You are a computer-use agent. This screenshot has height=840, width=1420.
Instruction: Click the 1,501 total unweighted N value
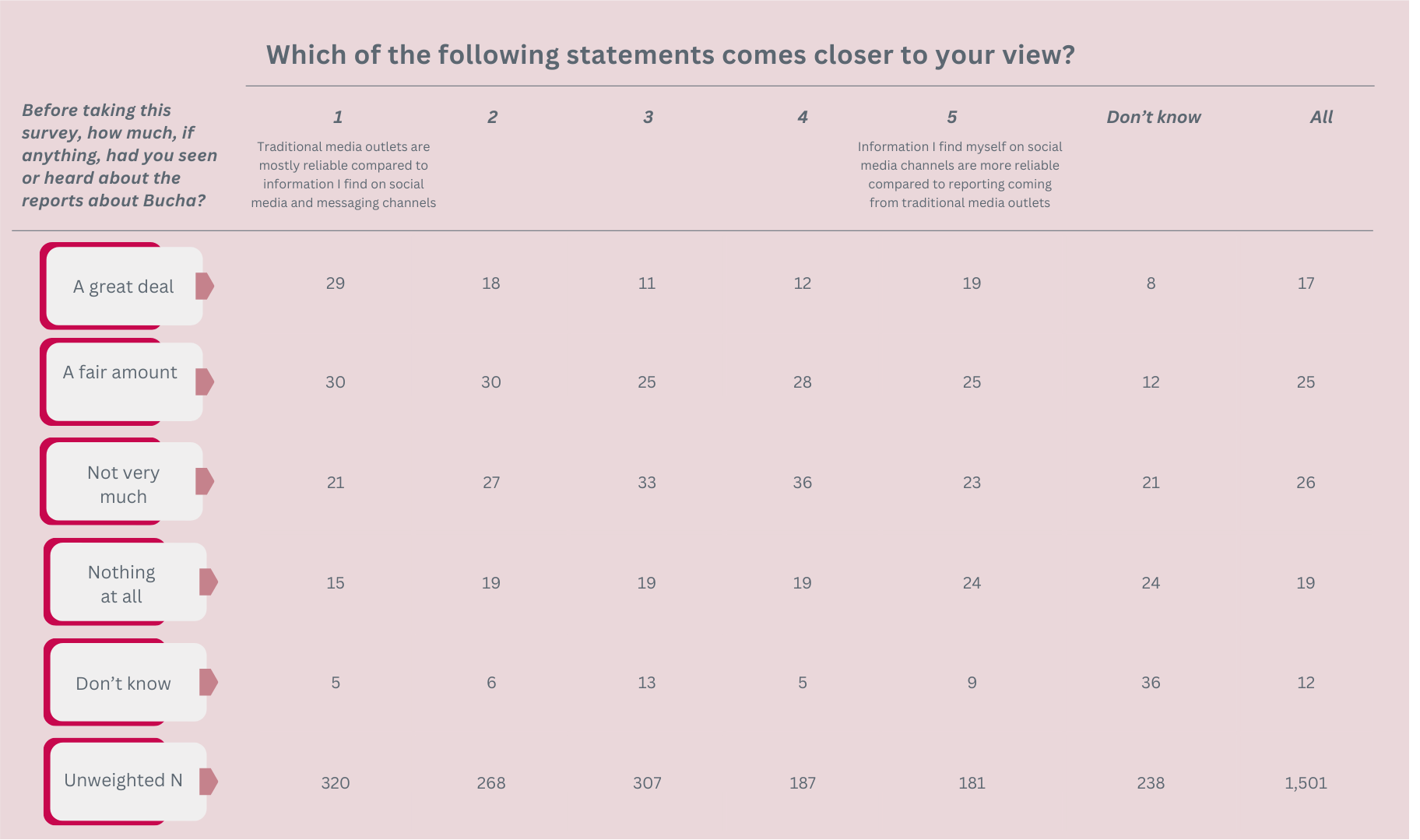tap(1306, 782)
